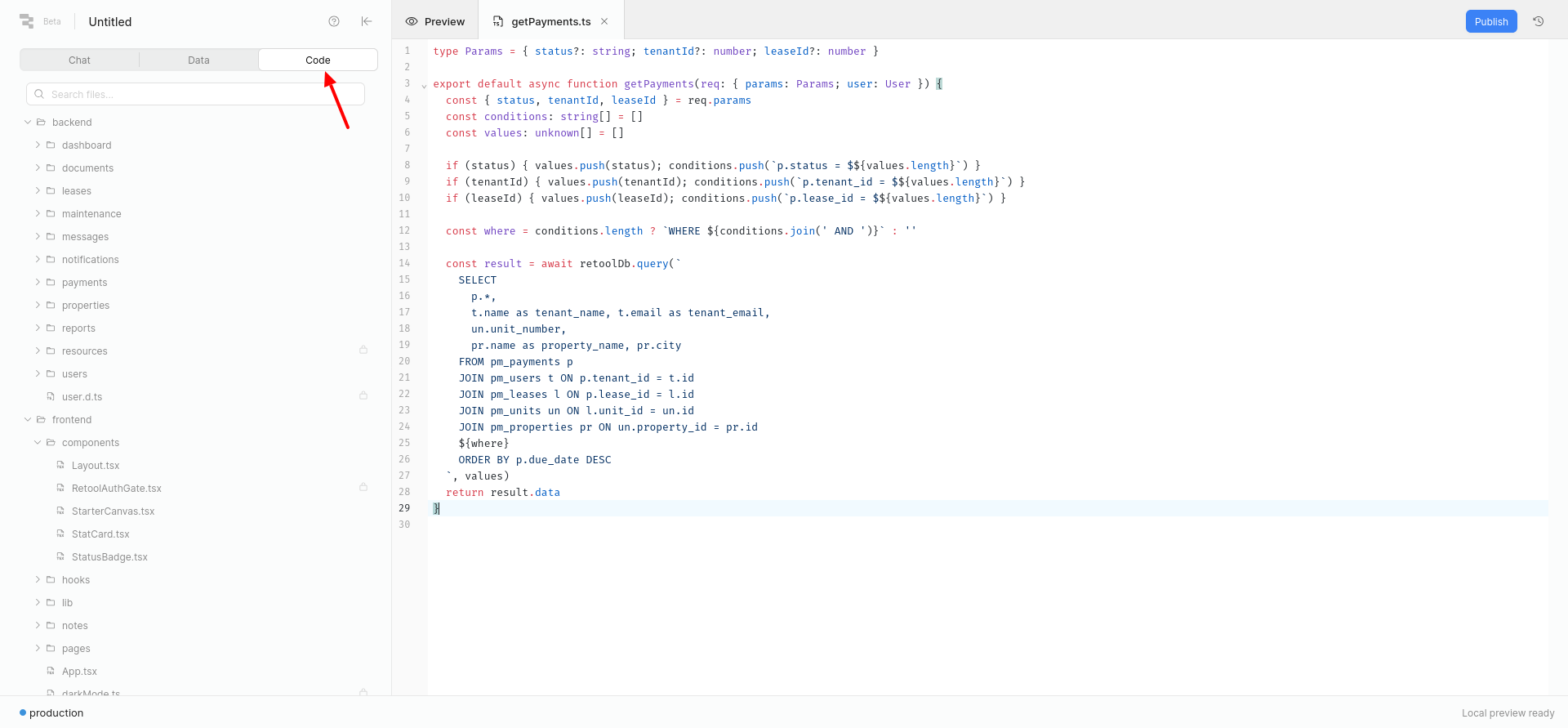Select the getPayments.ts editor tab
Viewport: 1568px width, 728px height.
[x=551, y=21]
